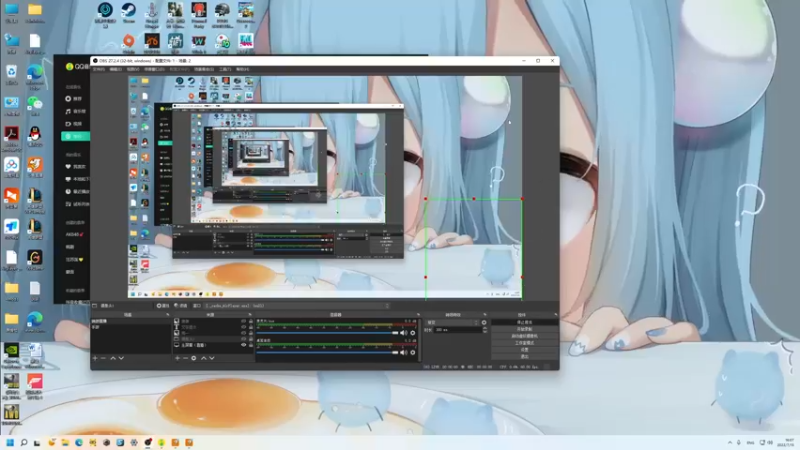This screenshot has height=450, width=800.
Task: Open the PUBG desktop shortcut
Action: click(222, 14)
